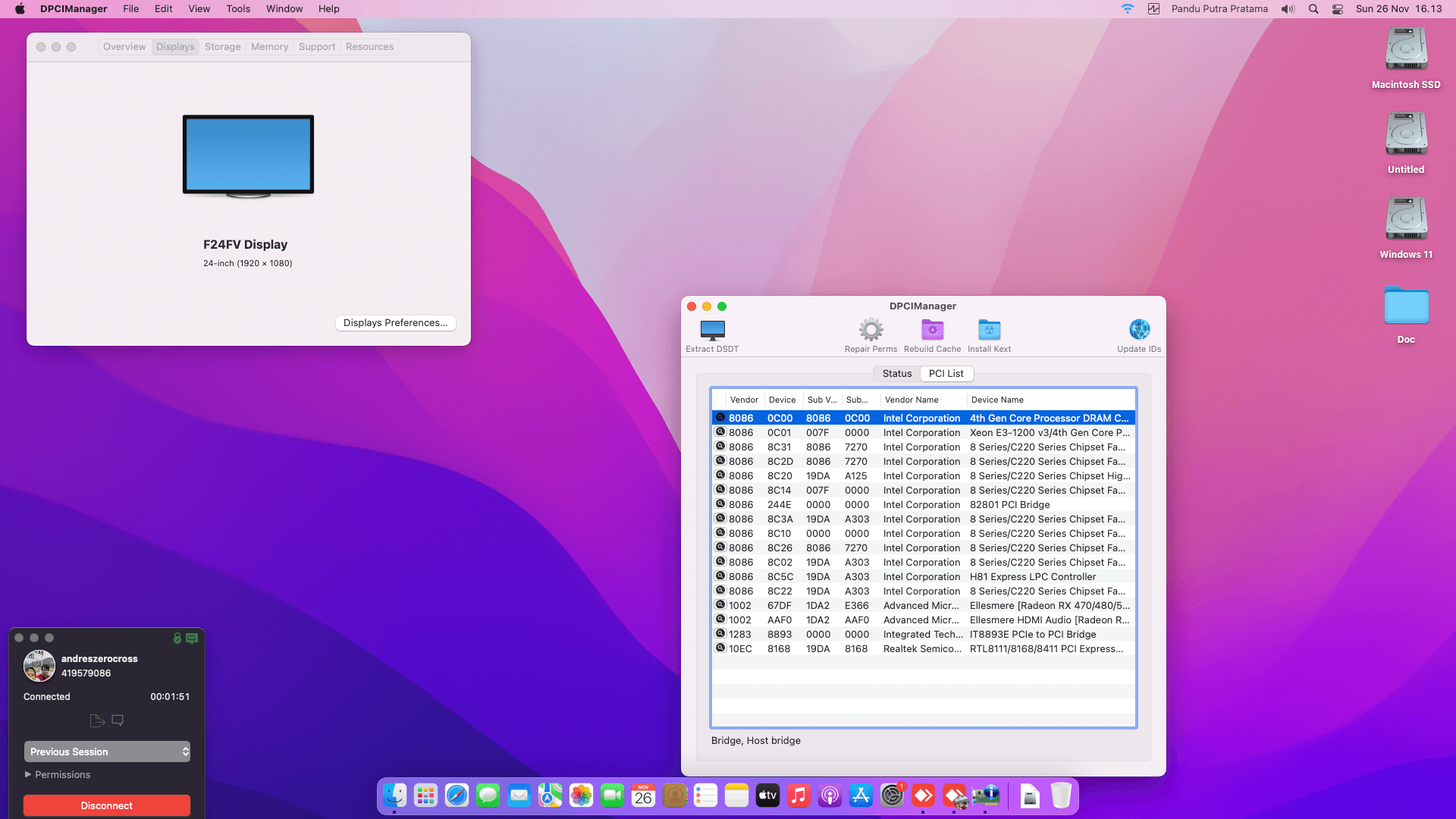The height and width of the screenshot is (819, 1456).
Task: Launch Apple TV from the Dock
Action: (x=767, y=795)
